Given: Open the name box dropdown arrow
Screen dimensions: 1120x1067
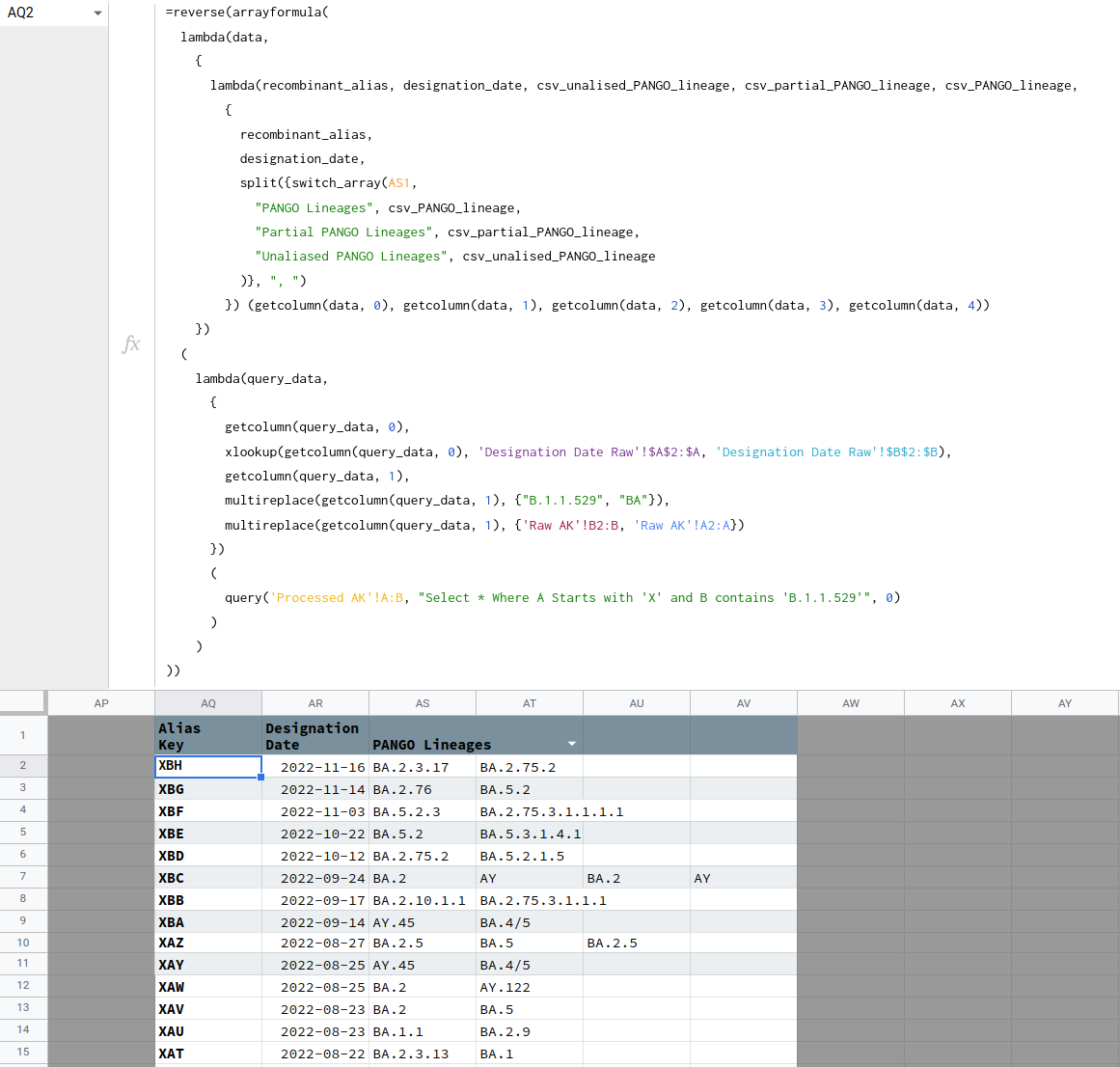Looking at the screenshot, I should tap(97, 13).
